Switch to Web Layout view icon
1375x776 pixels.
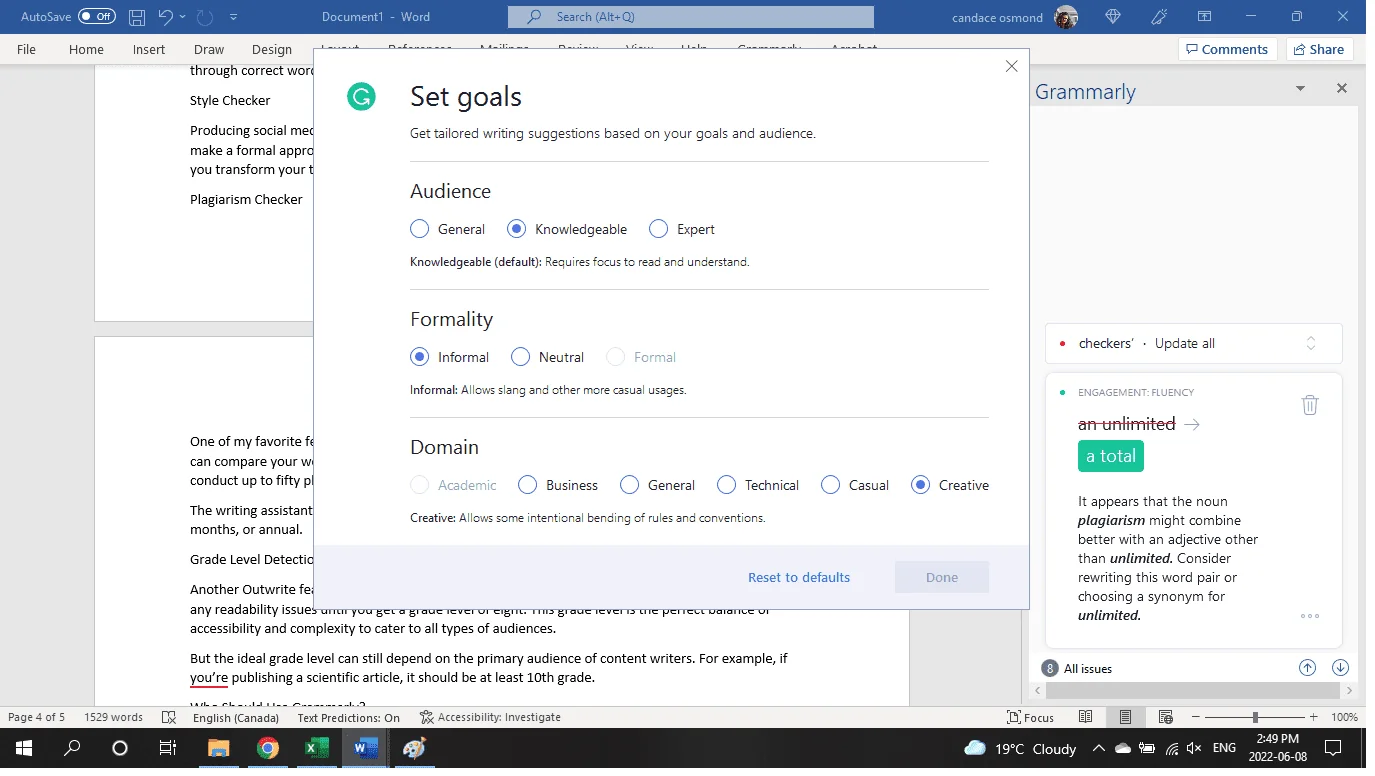tap(1165, 717)
